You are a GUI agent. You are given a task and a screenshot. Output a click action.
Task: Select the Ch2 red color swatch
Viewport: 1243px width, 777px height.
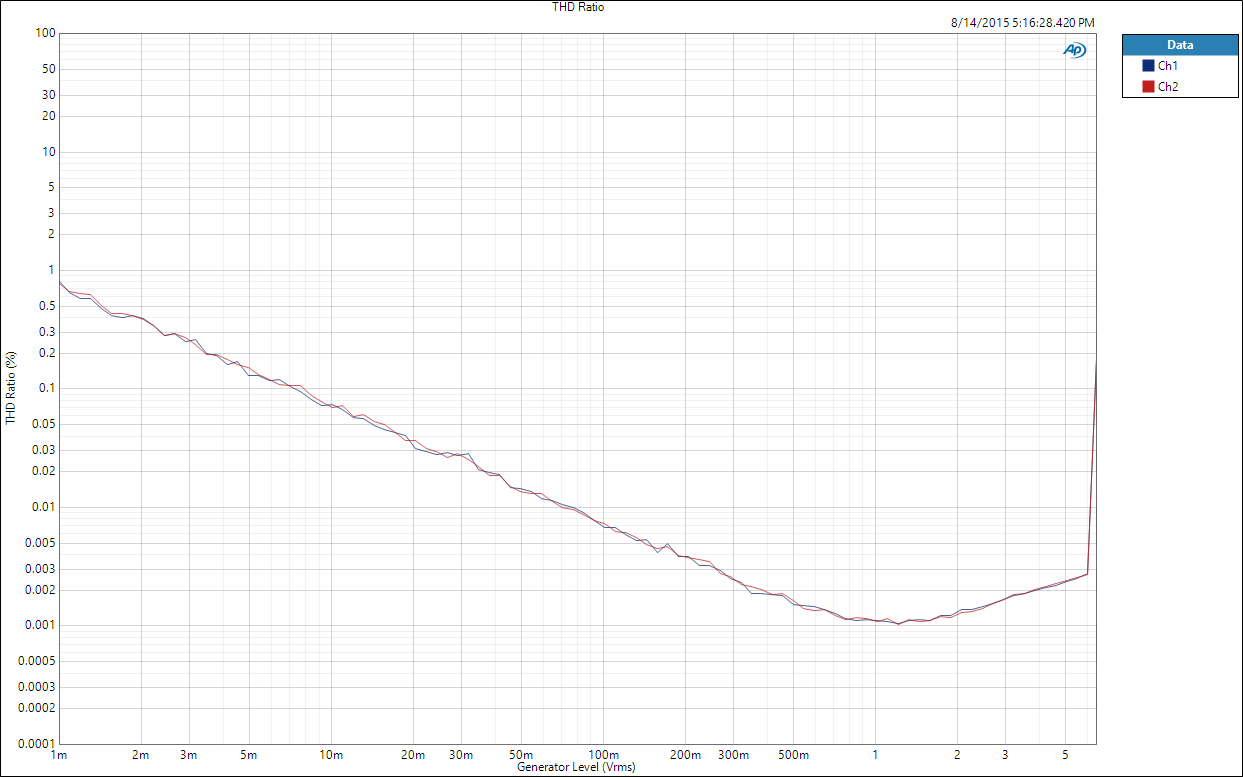(1148, 87)
